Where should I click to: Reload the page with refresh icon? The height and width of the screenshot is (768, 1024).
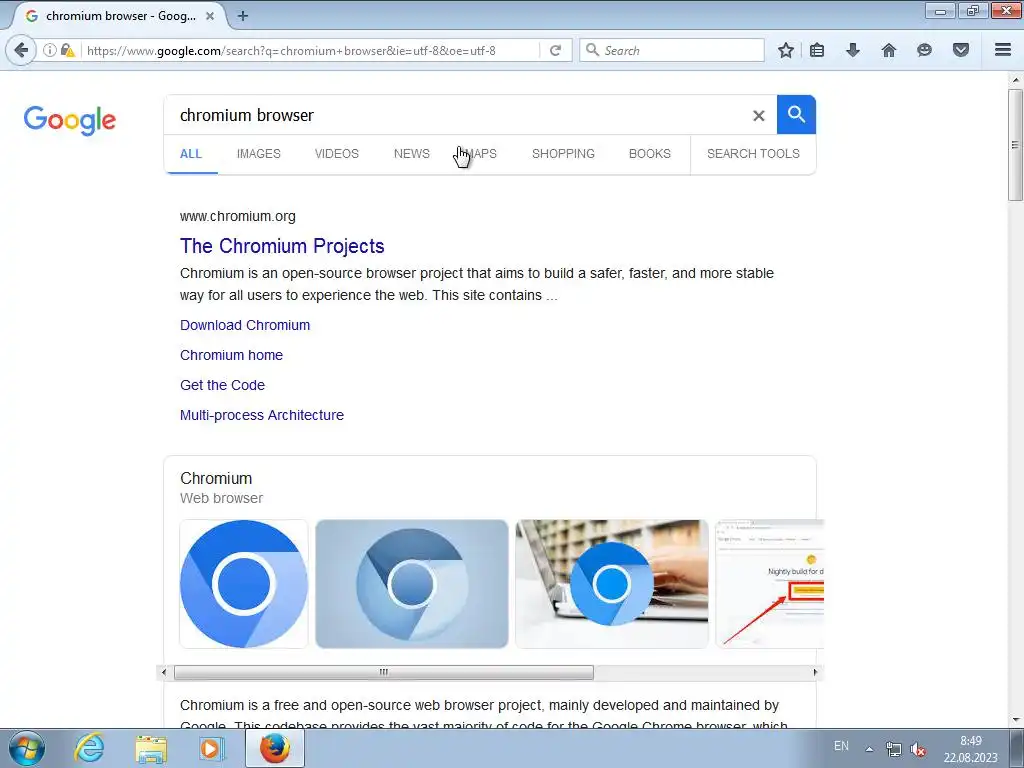click(556, 50)
